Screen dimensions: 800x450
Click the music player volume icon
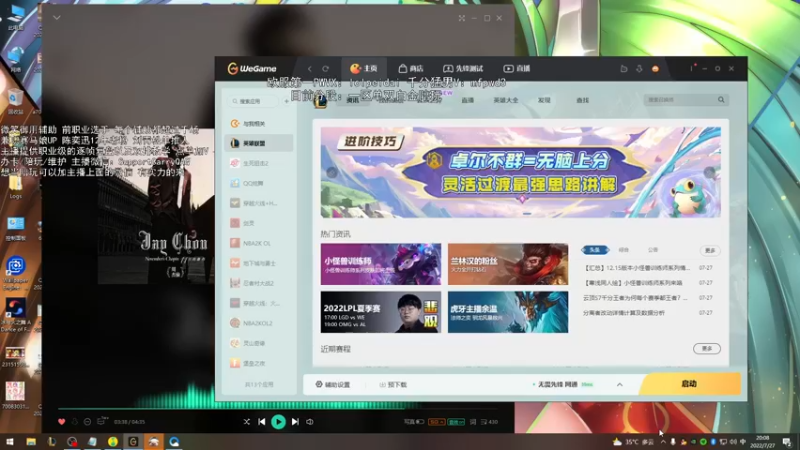[x=310, y=422]
